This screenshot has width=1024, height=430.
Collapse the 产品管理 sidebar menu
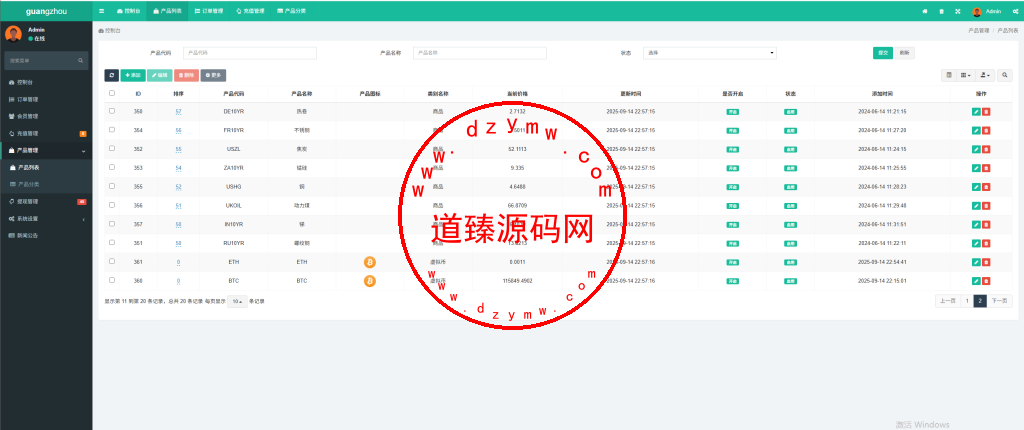(46, 151)
